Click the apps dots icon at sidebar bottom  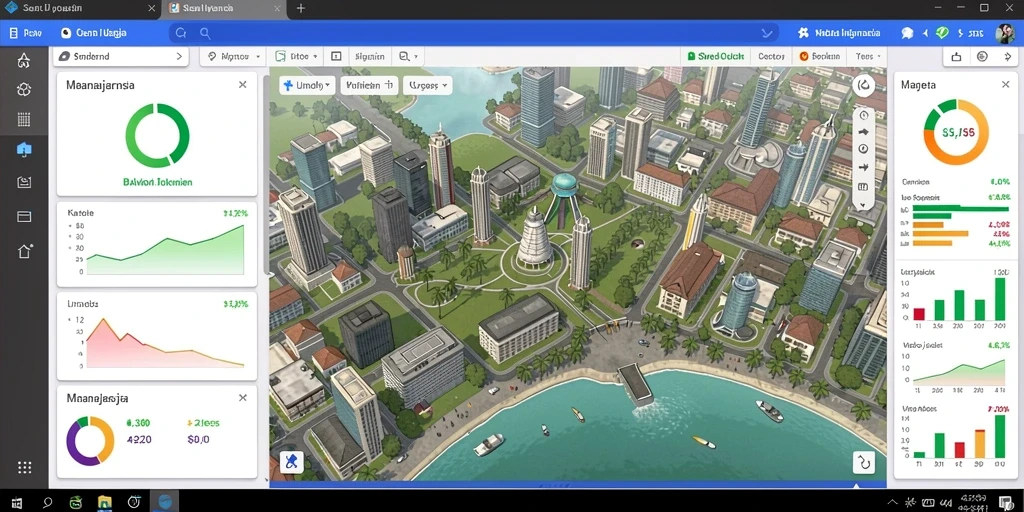pos(25,468)
